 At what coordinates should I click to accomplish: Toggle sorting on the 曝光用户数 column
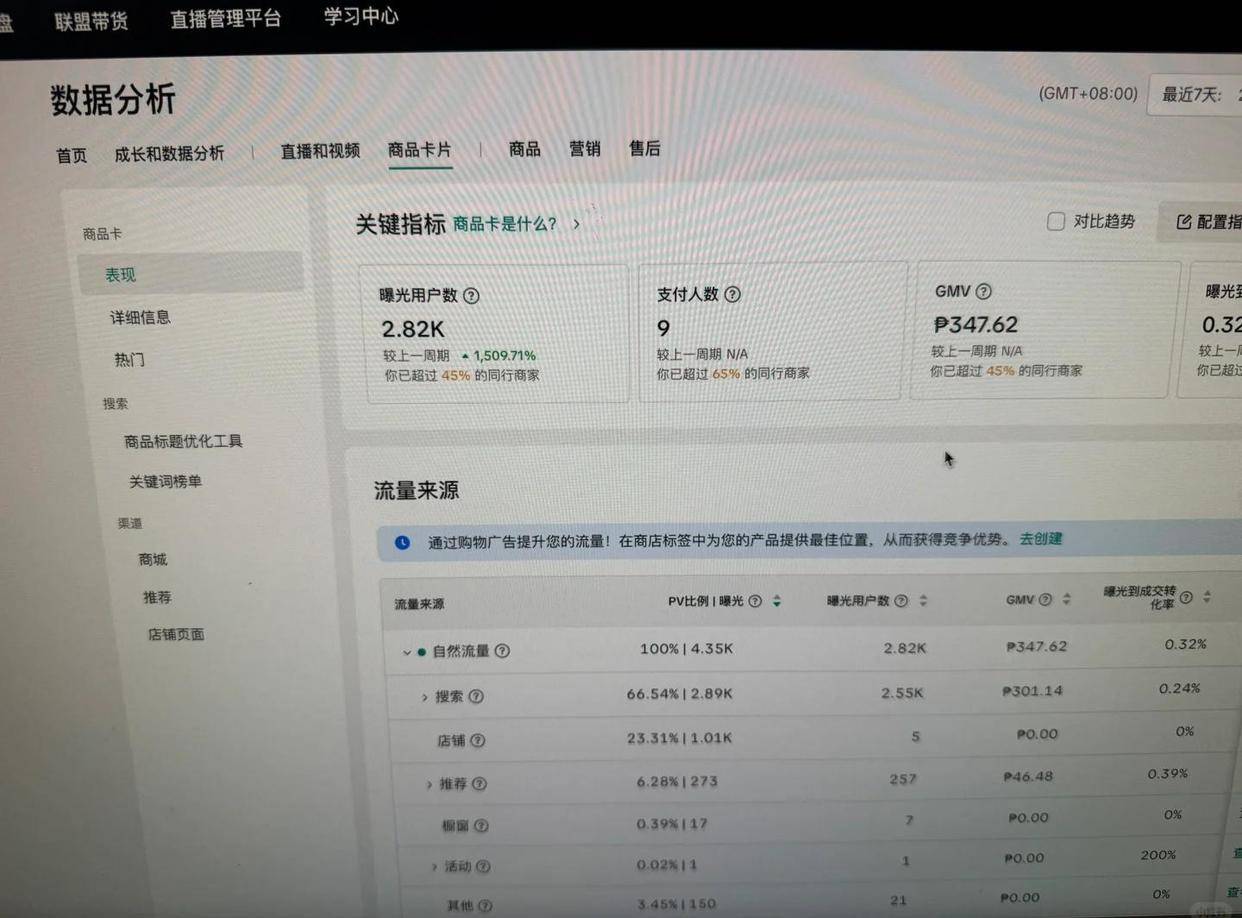click(x=922, y=600)
